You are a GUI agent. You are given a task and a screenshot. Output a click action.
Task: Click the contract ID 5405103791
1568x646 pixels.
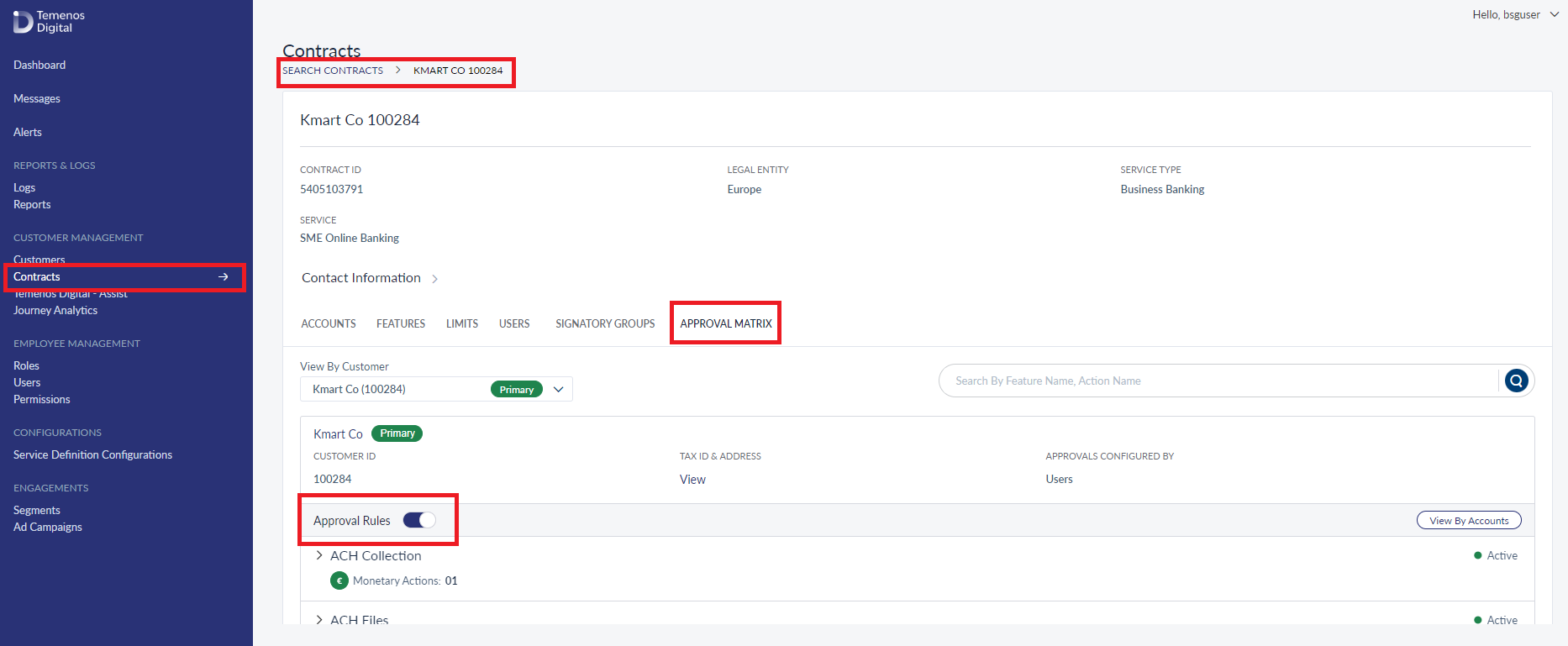click(332, 189)
